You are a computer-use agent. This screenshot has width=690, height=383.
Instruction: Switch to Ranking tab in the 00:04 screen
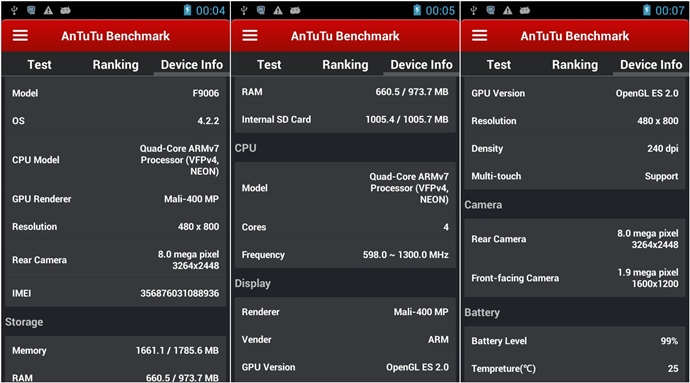(x=116, y=65)
